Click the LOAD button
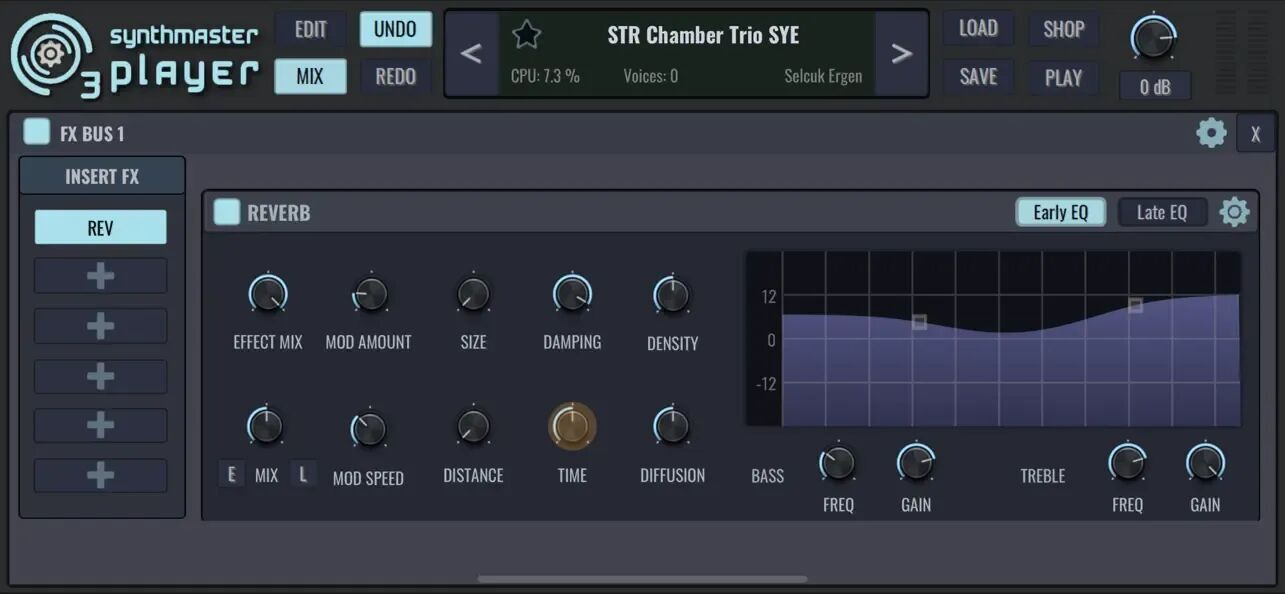The width and height of the screenshot is (1285, 594). tap(978, 29)
